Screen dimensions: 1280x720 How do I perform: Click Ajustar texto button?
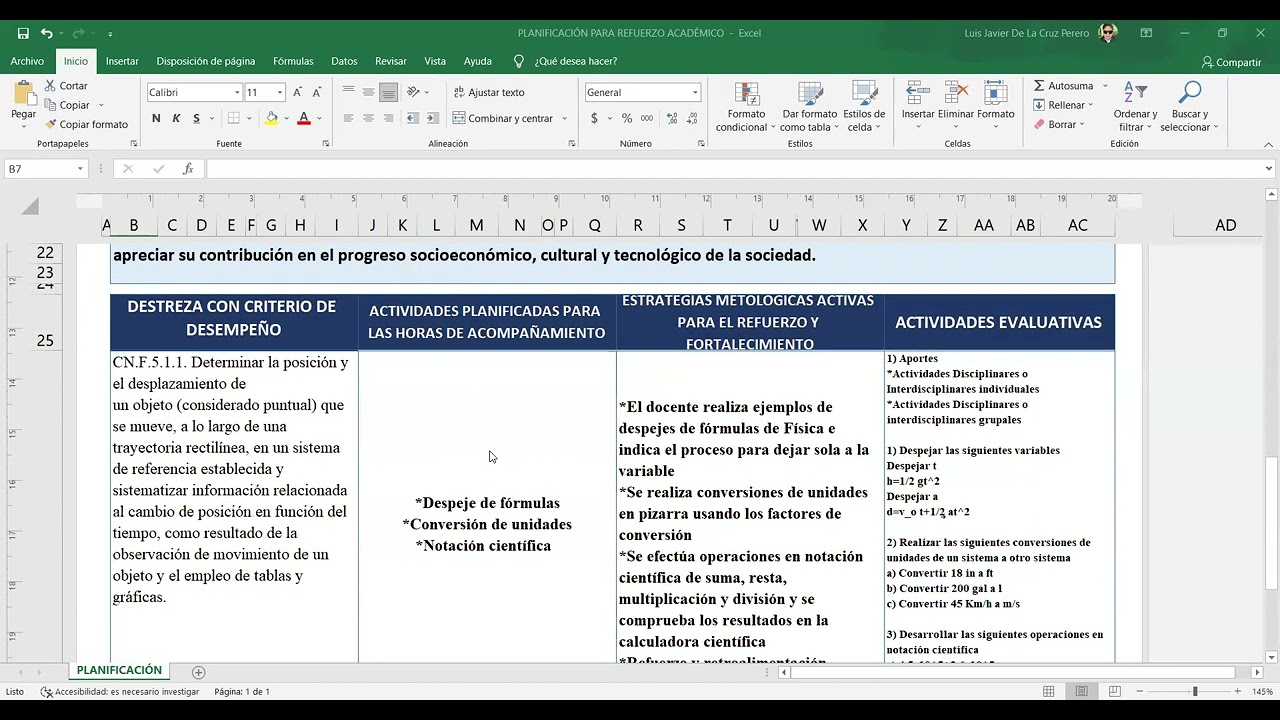489,92
